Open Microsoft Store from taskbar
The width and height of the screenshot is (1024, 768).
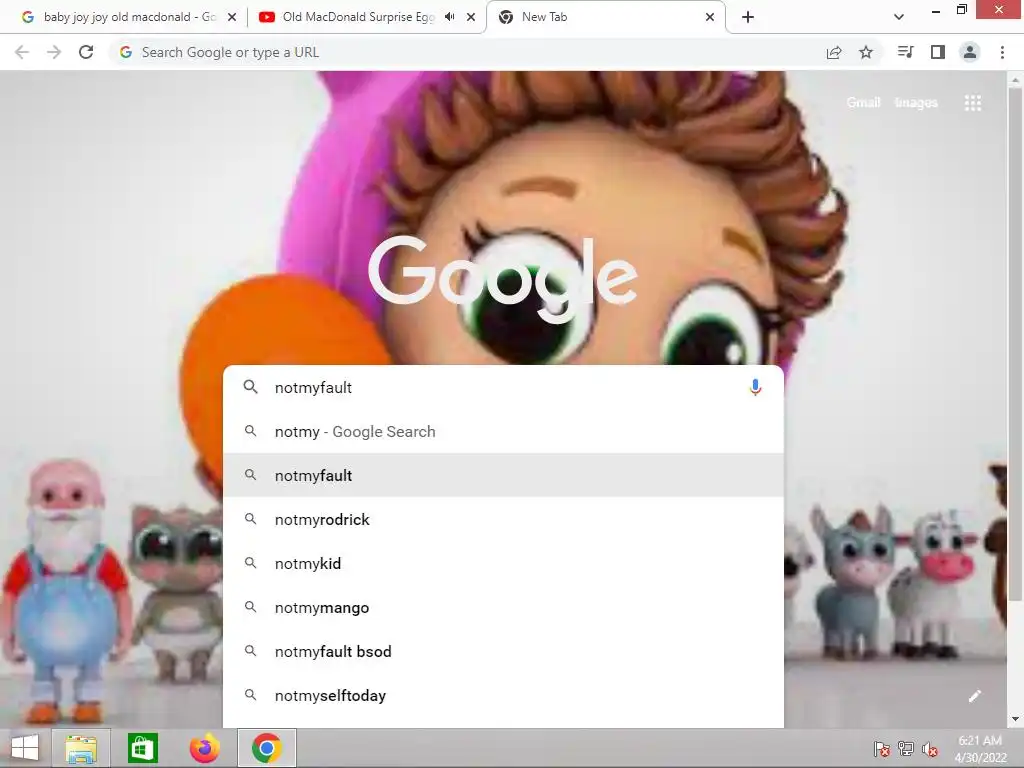pos(142,748)
